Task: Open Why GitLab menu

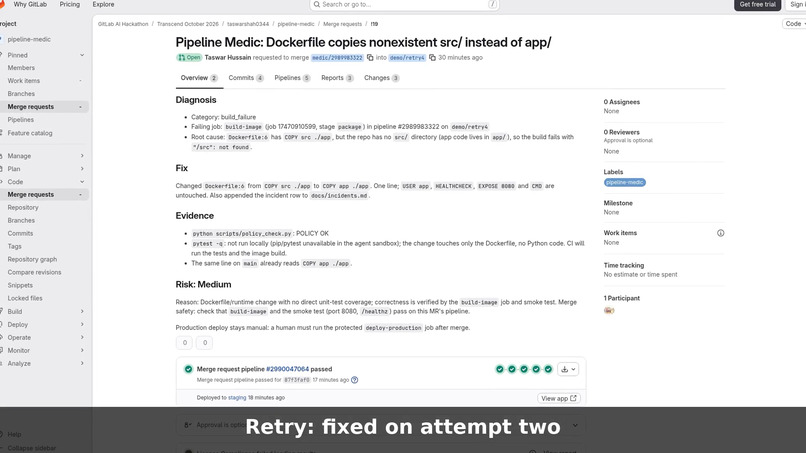Action: point(30,4)
